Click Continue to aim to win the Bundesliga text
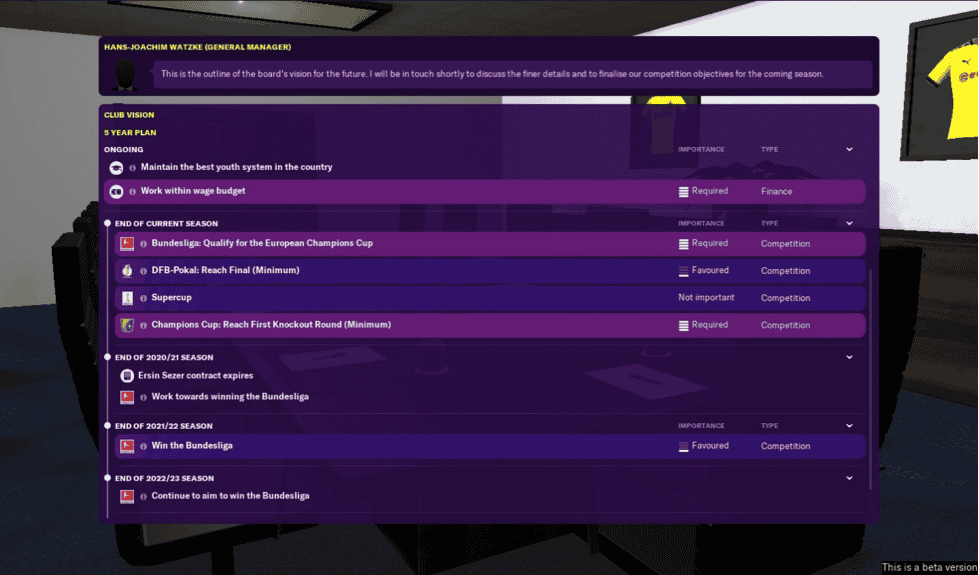This screenshot has height=575, width=979. point(230,496)
